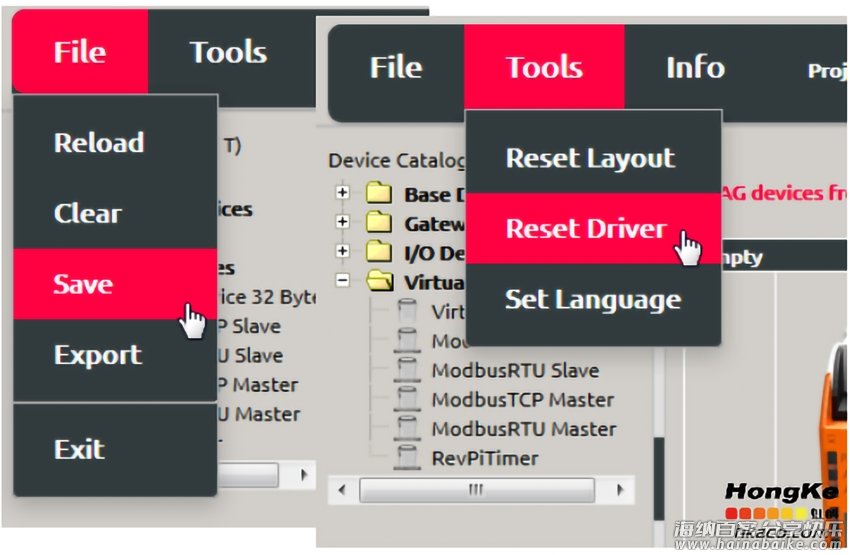850x555 pixels.
Task: Select RevPiTimer in device catalog
Action: pos(485,459)
